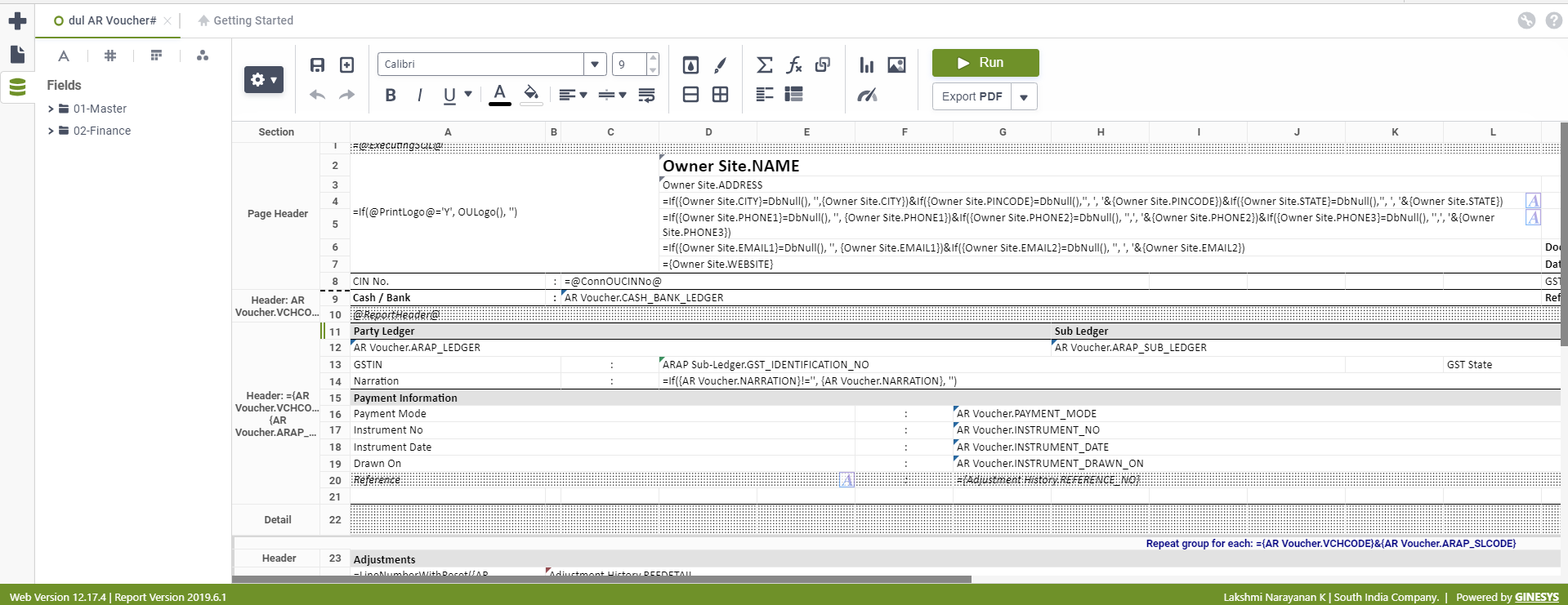This screenshot has height=605, width=1568.
Task: Open the settings gear dropdown
Action: [264, 79]
